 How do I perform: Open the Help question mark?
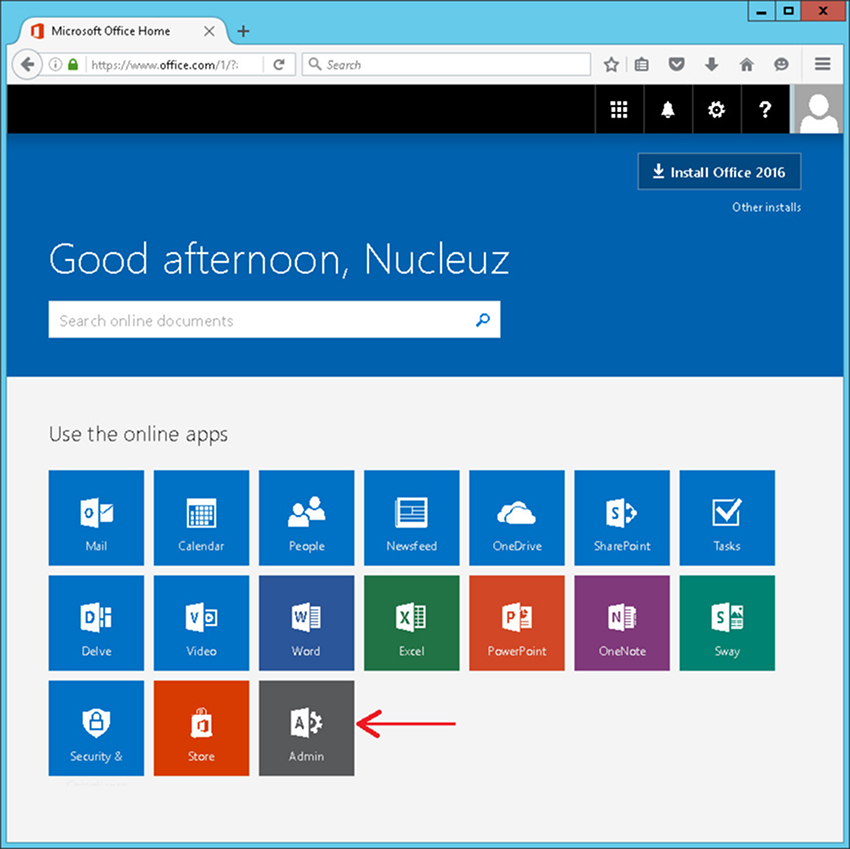pyautogui.click(x=765, y=110)
